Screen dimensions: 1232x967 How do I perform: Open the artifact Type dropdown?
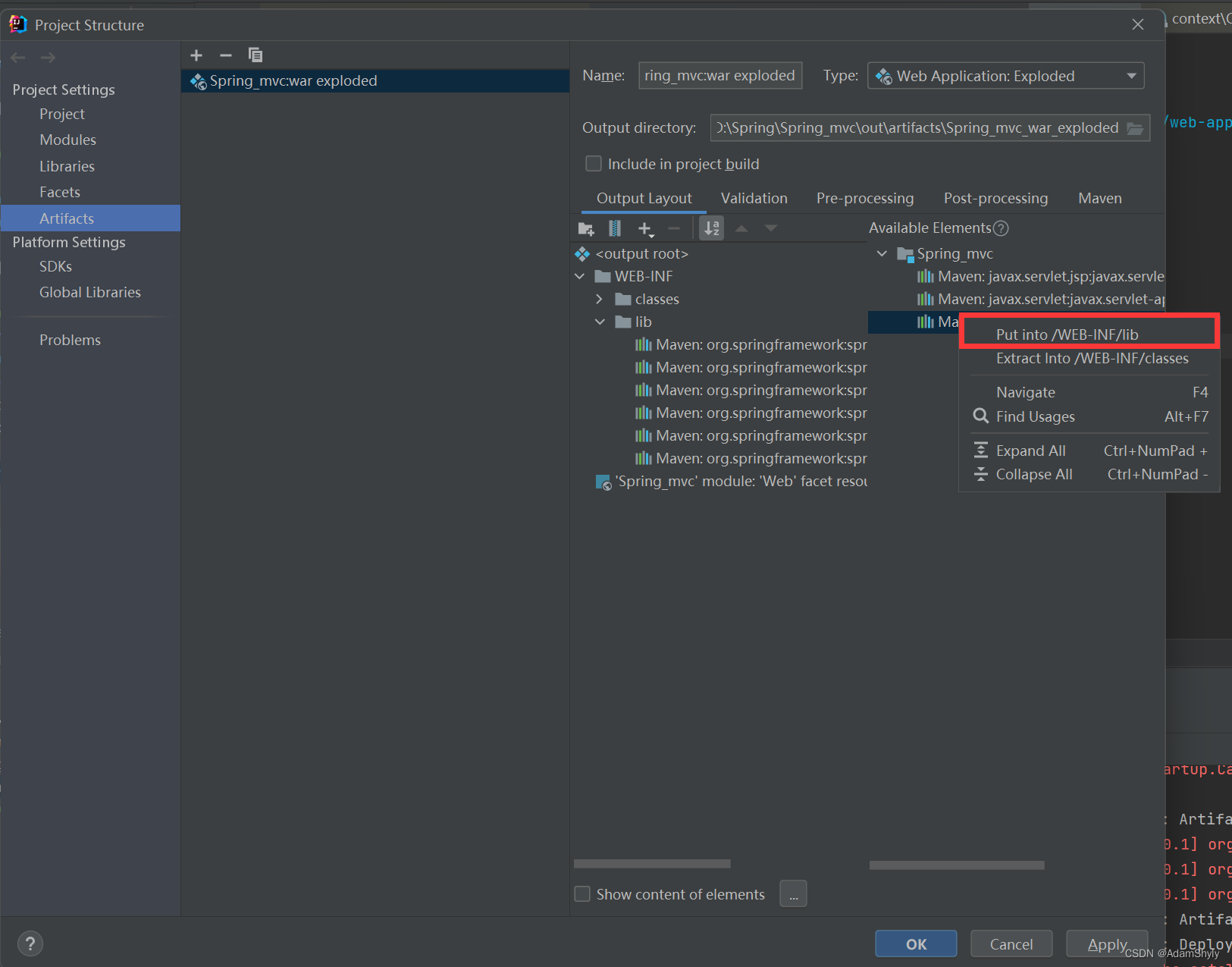pyautogui.click(x=1130, y=75)
